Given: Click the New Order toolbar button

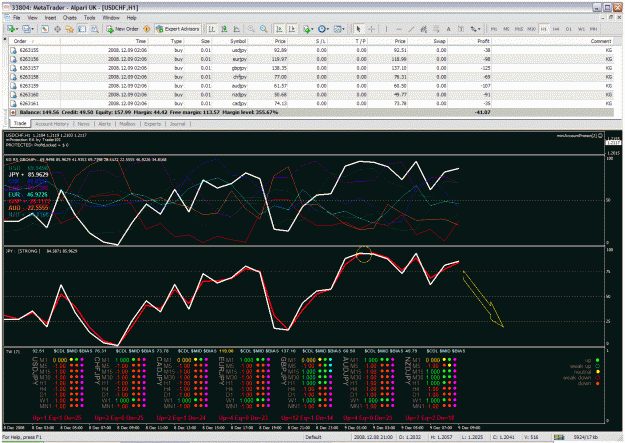Looking at the screenshot, I should [122, 29].
